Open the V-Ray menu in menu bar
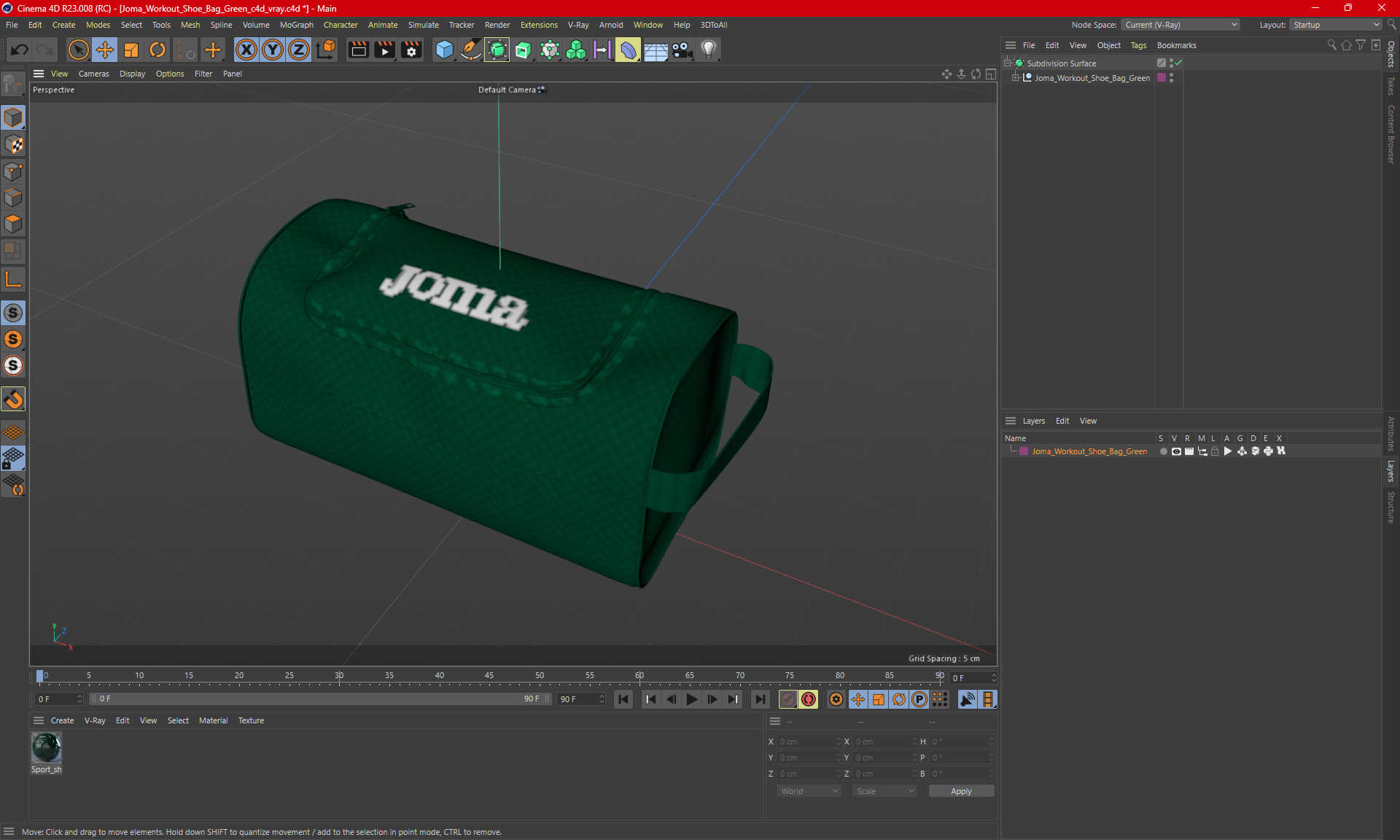Image resolution: width=1400 pixels, height=840 pixels. [x=578, y=25]
